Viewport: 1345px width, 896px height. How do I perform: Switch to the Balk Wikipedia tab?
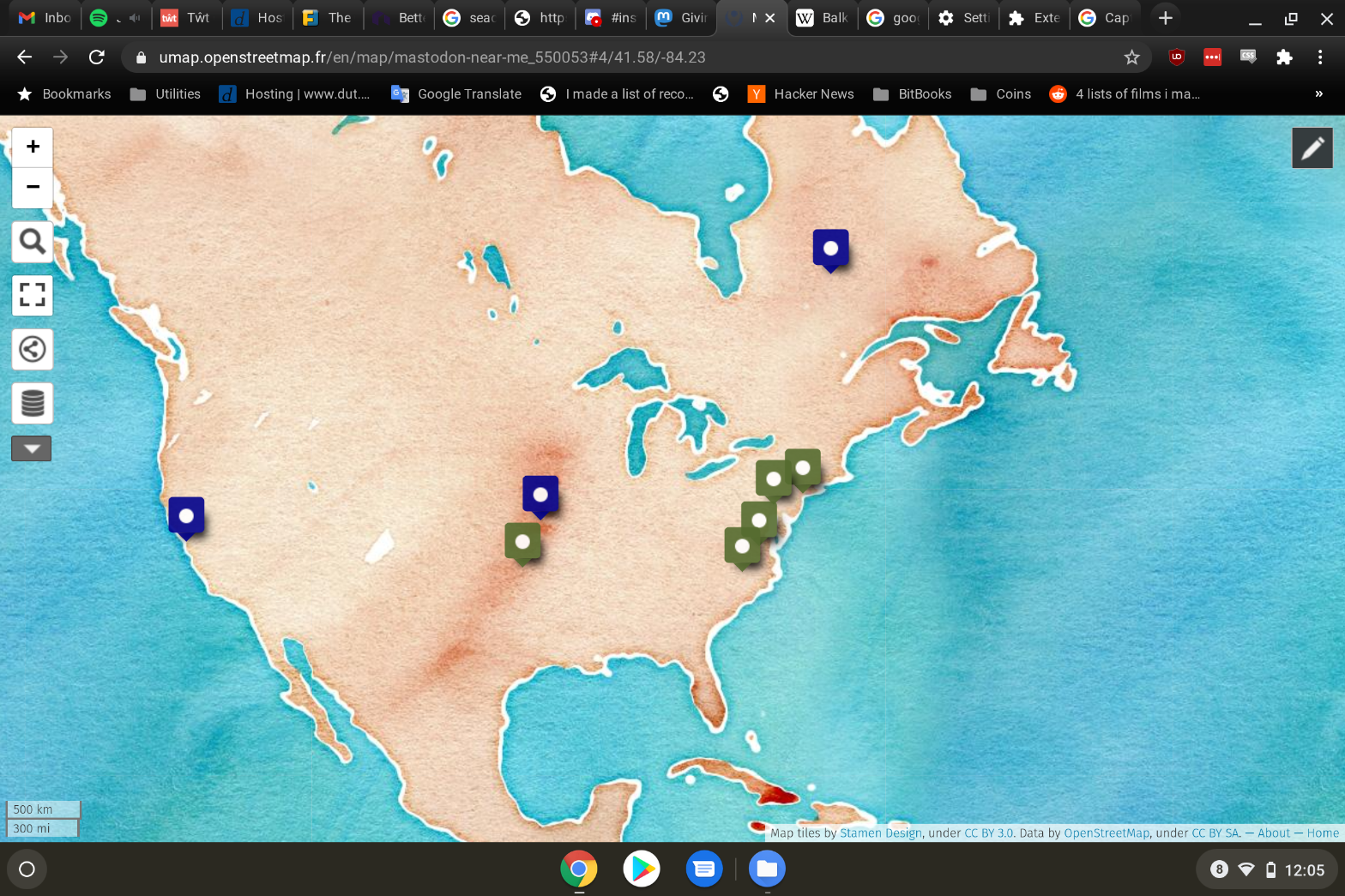click(x=822, y=18)
